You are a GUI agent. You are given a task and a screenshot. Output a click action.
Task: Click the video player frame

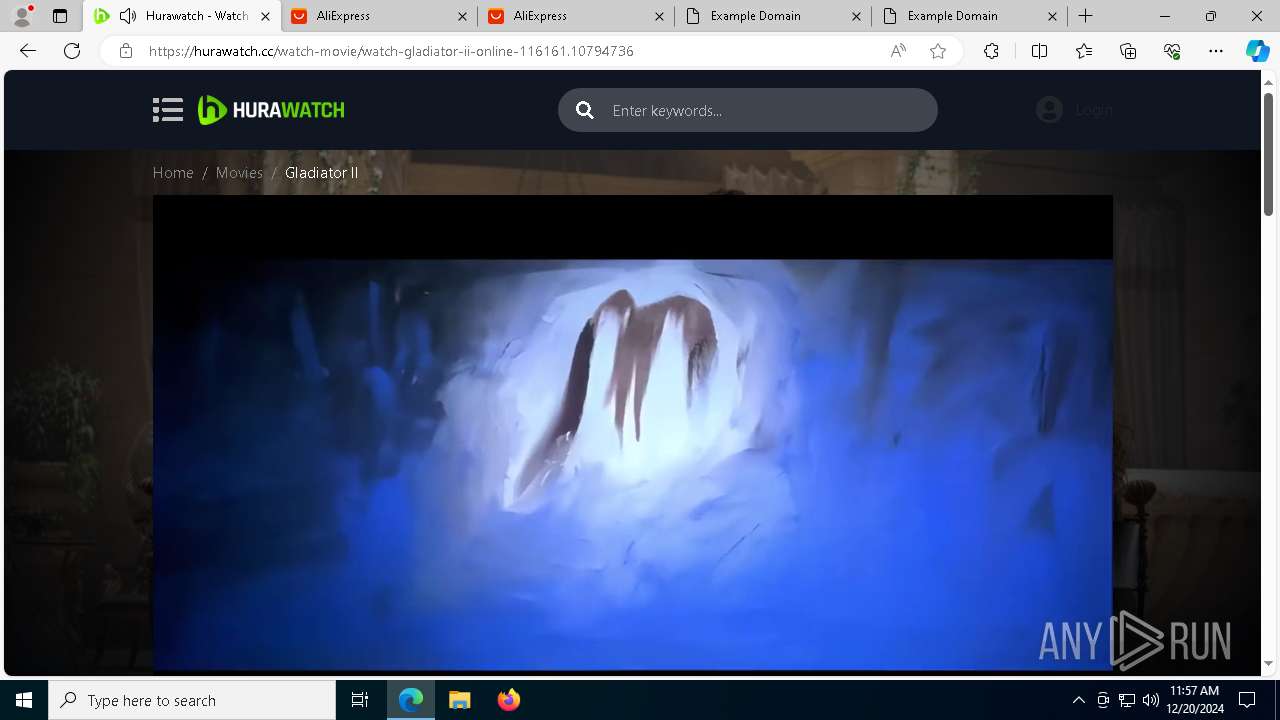(x=632, y=432)
